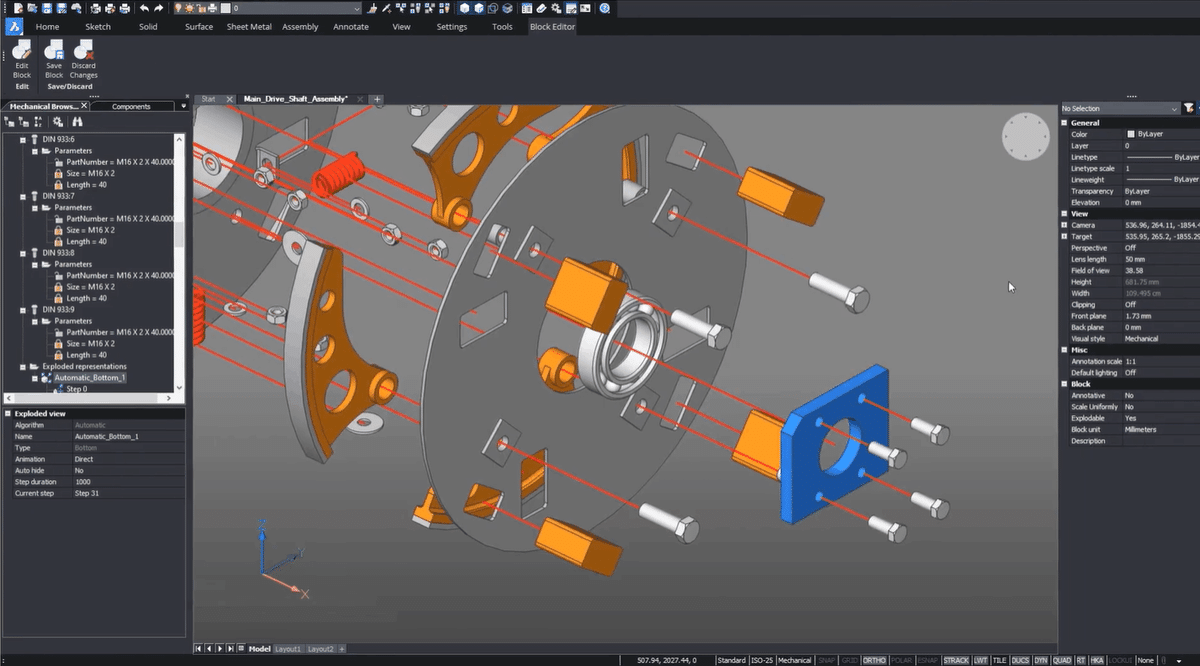
Task: Click the new document tab plus button
Action: [x=377, y=99]
